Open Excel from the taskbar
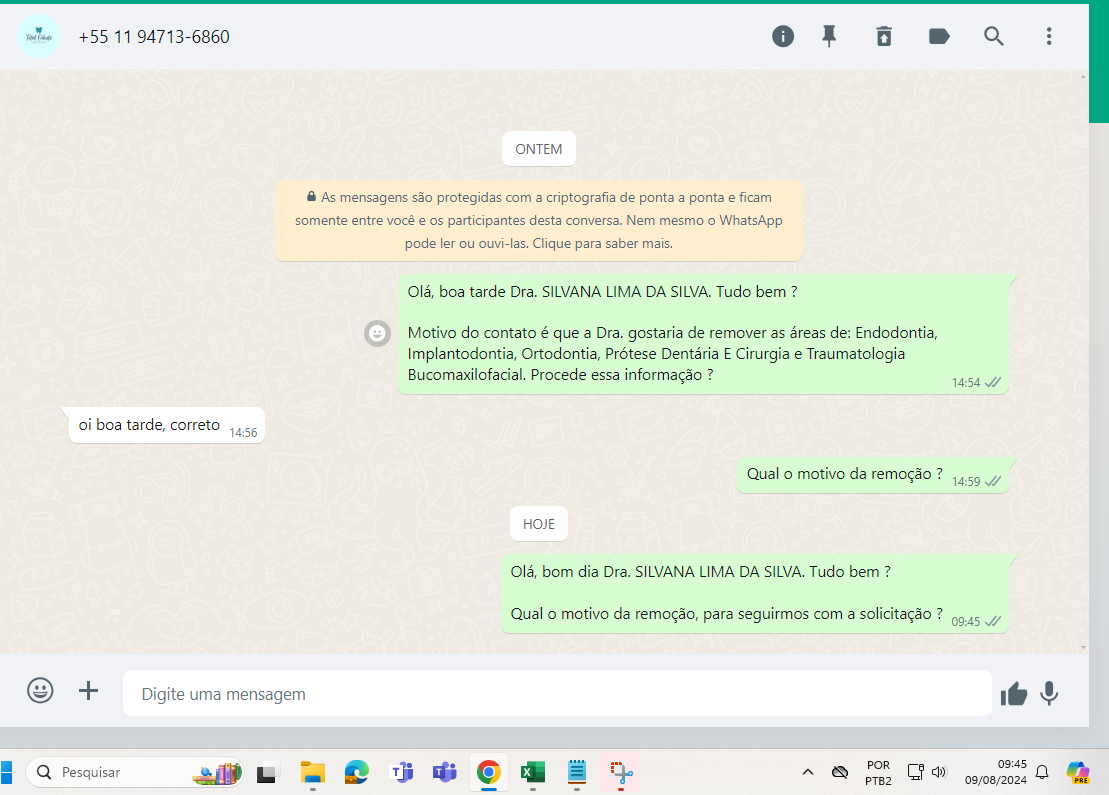 [533, 772]
